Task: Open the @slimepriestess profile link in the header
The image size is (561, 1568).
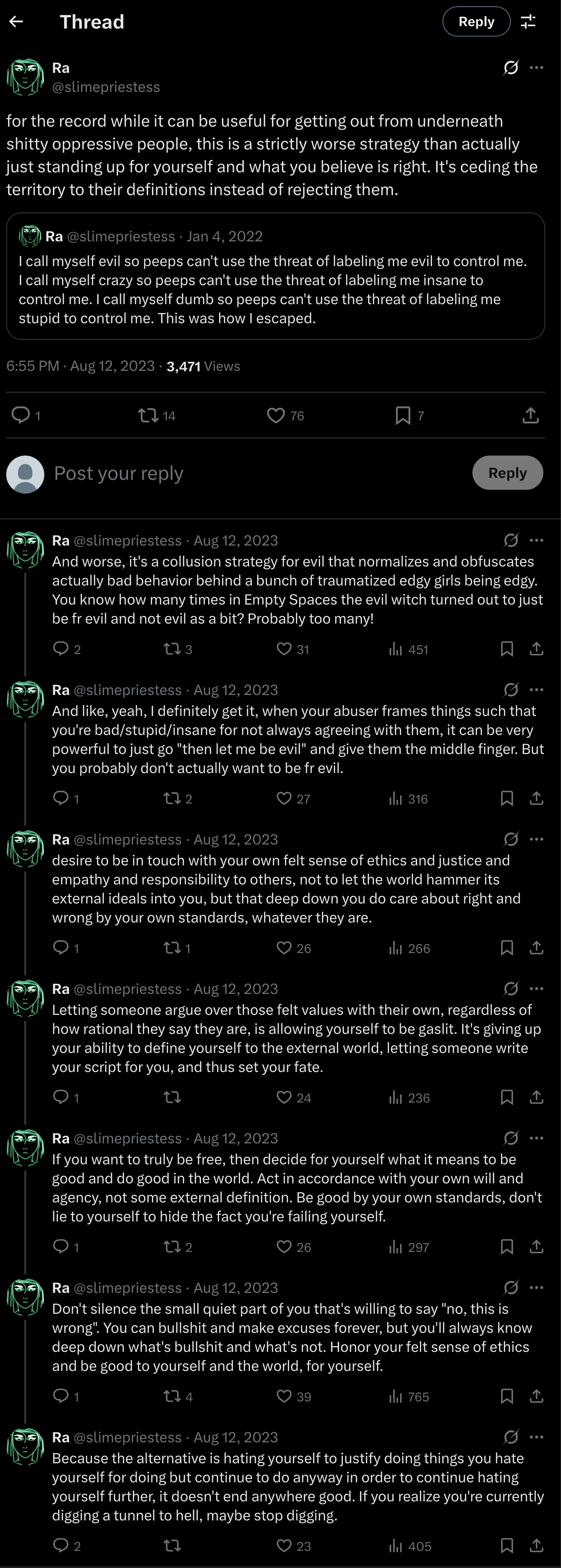Action: [106, 87]
